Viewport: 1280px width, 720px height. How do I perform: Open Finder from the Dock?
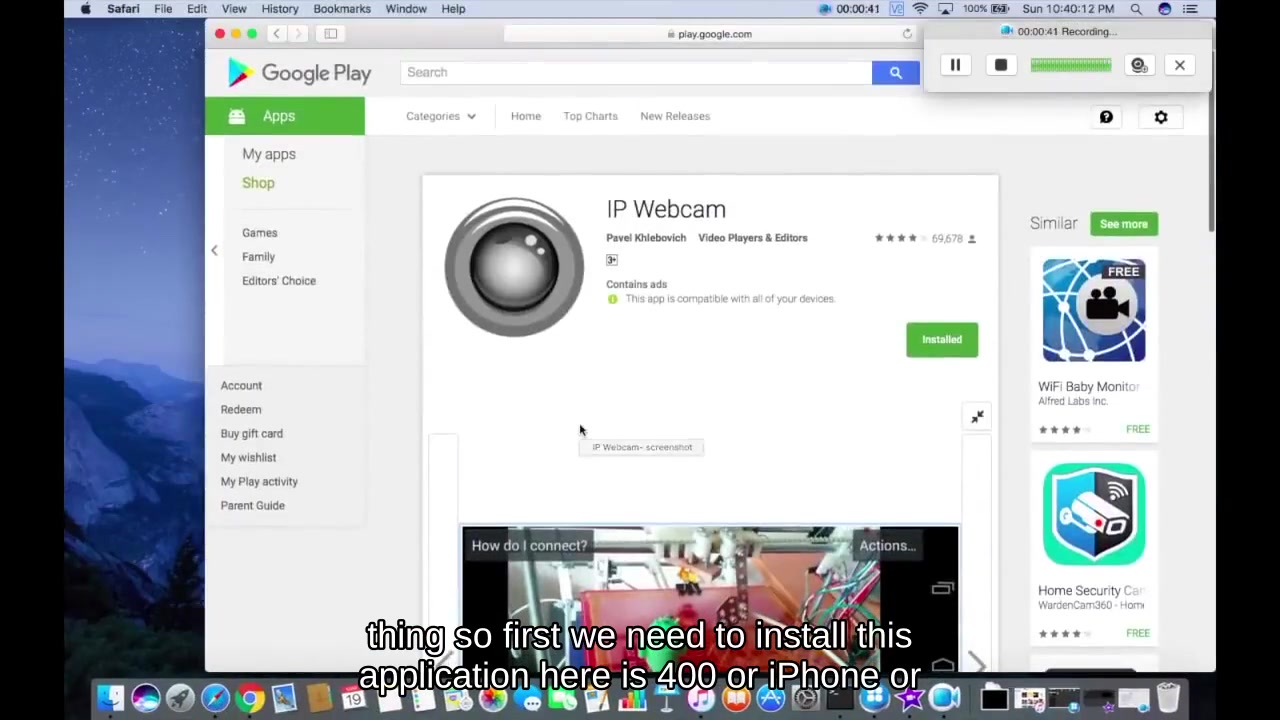tap(110, 697)
